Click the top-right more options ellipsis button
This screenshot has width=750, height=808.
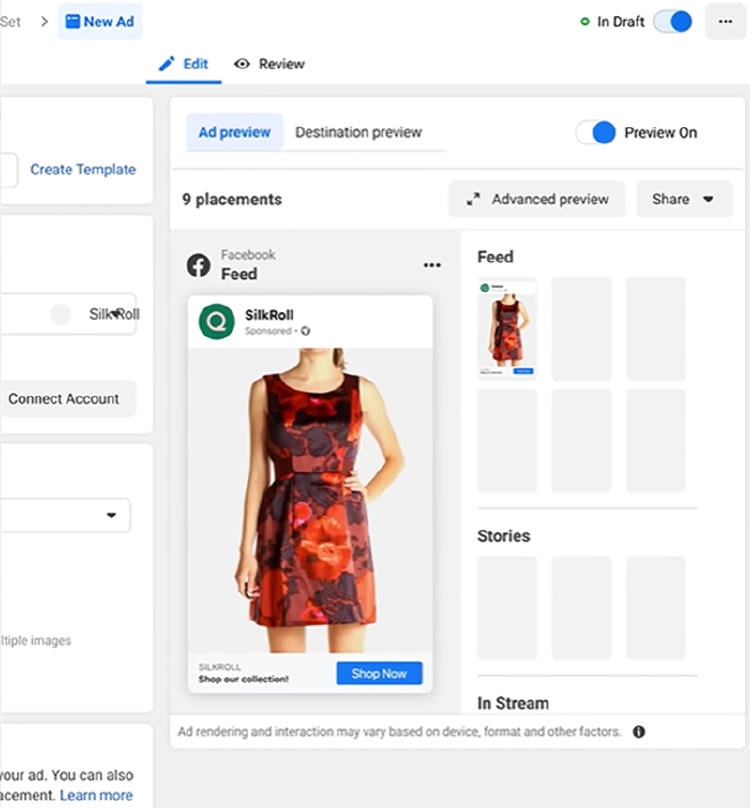click(725, 21)
